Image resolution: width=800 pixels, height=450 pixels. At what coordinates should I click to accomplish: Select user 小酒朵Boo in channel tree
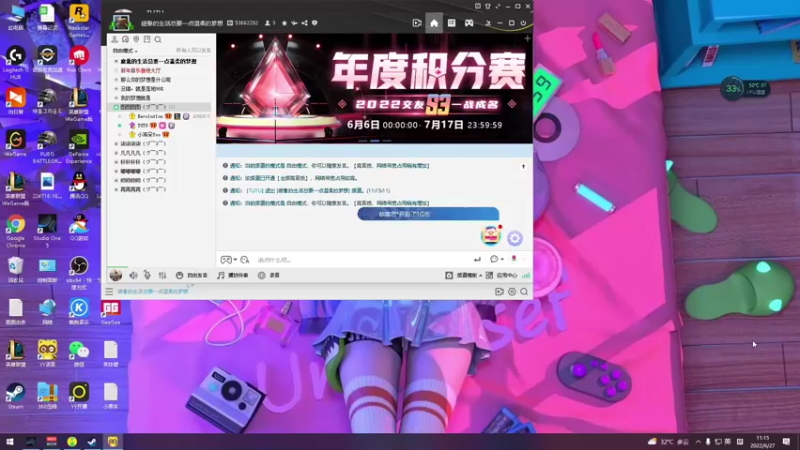tap(149, 135)
